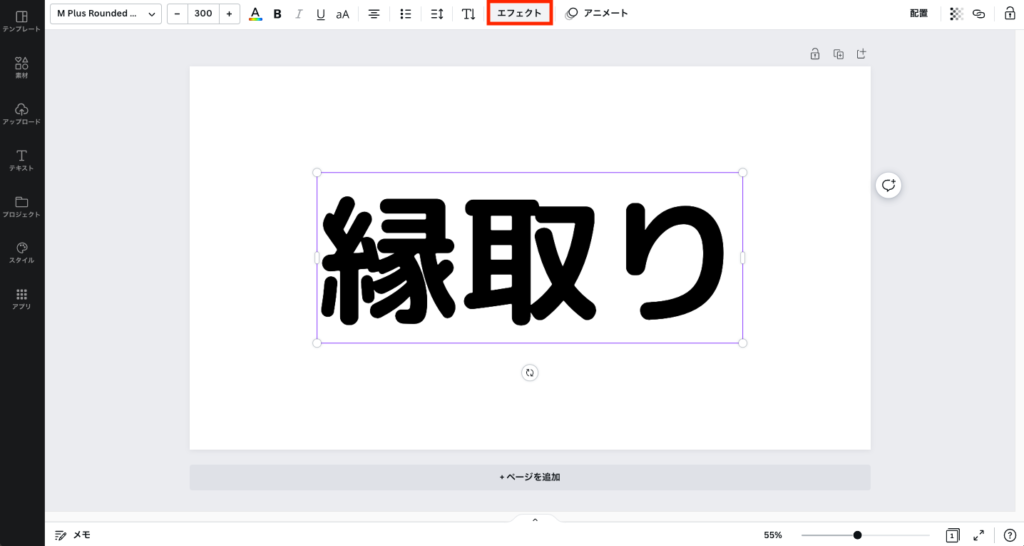Open the text color picker
Image resolution: width=1024 pixels, height=546 pixels.
pyautogui.click(x=255, y=14)
